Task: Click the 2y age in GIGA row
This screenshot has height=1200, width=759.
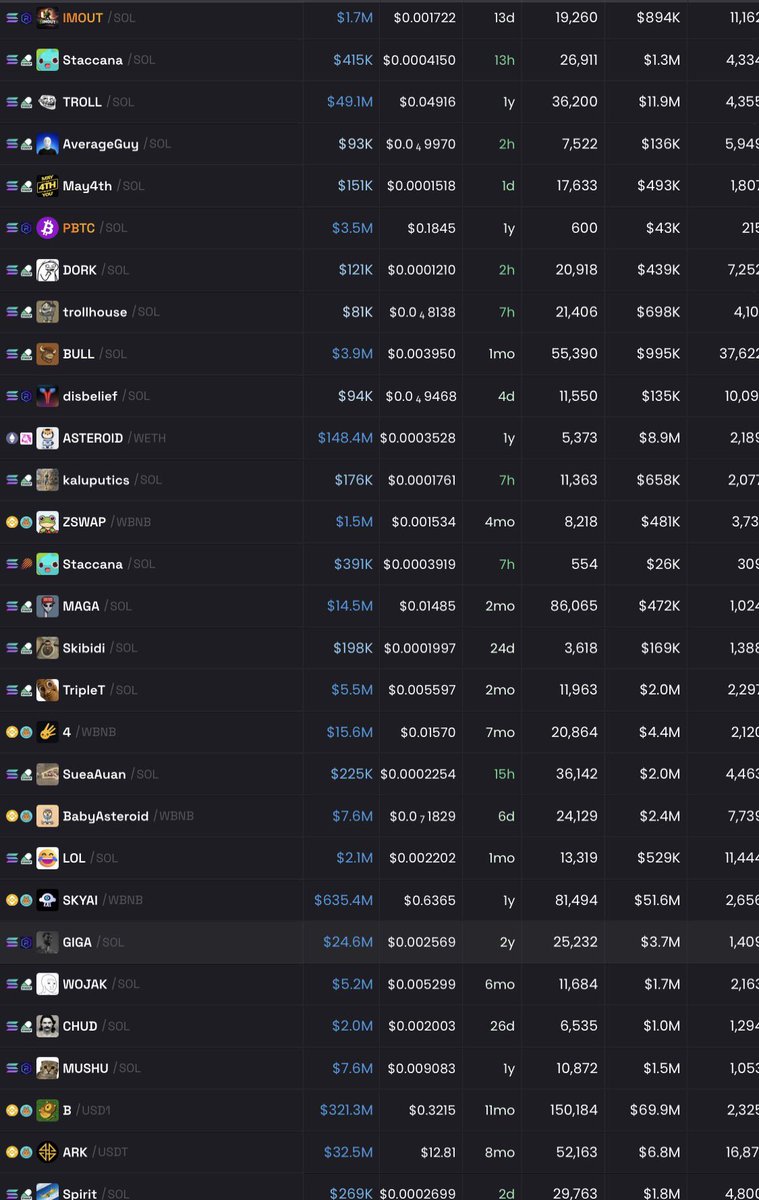Action: pyautogui.click(x=509, y=942)
